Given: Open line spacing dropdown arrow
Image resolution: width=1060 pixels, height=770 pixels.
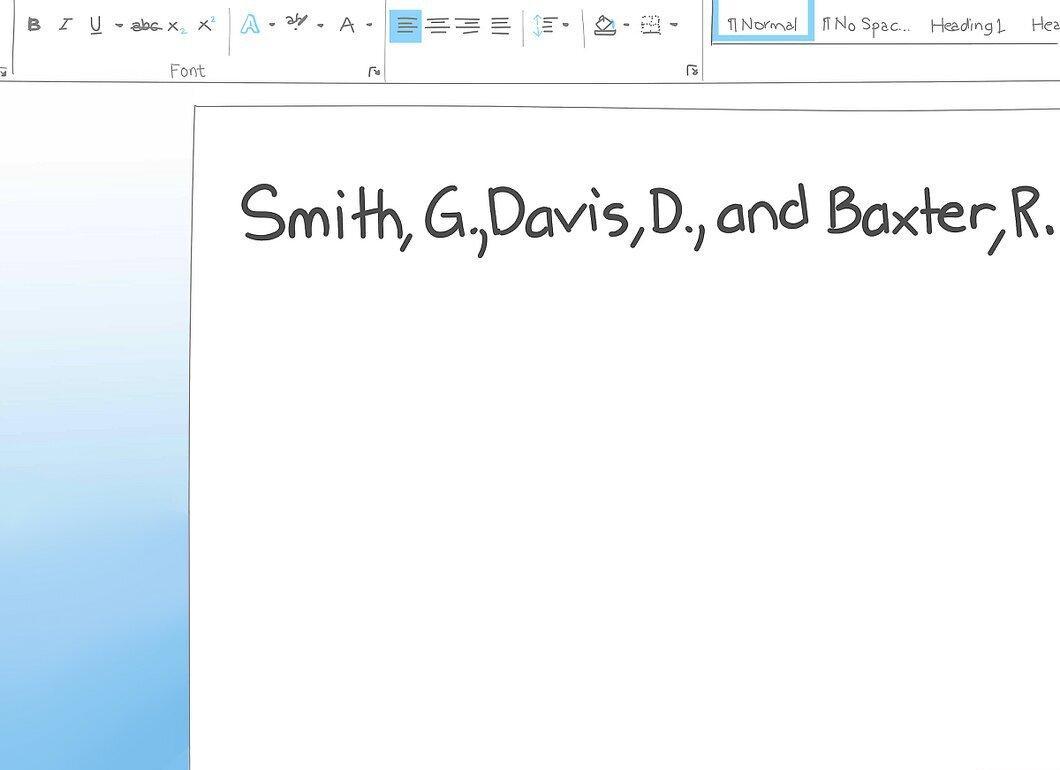Looking at the screenshot, I should point(566,26).
